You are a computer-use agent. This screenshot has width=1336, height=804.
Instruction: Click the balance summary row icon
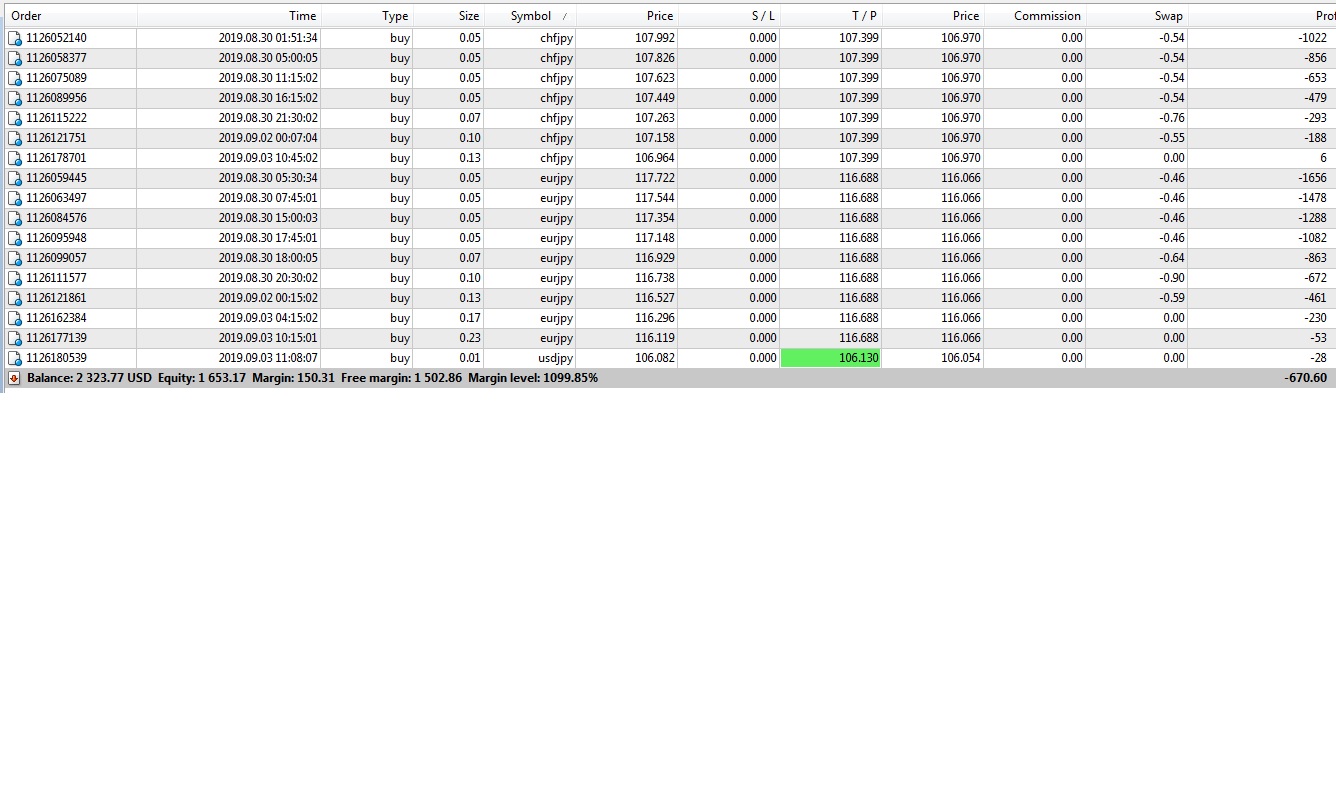pos(14,378)
